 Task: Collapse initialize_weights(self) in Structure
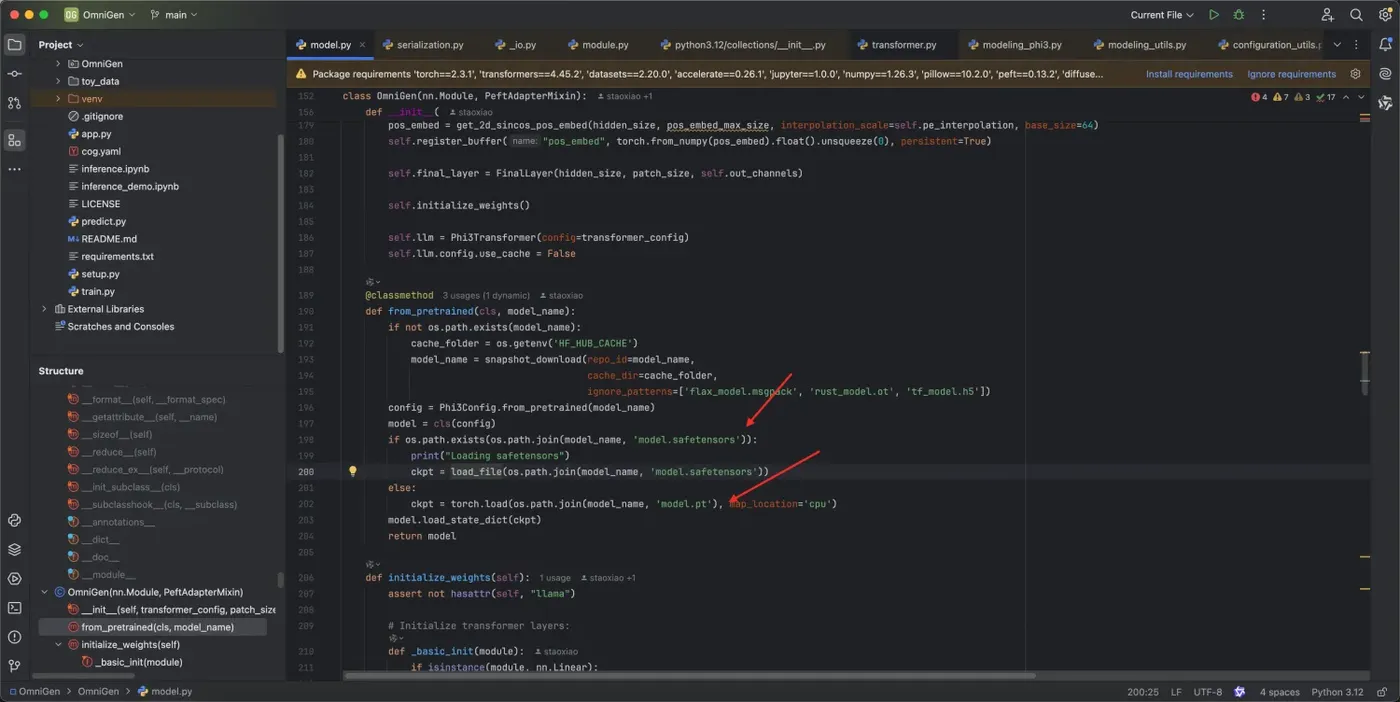(x=58, y=645)
